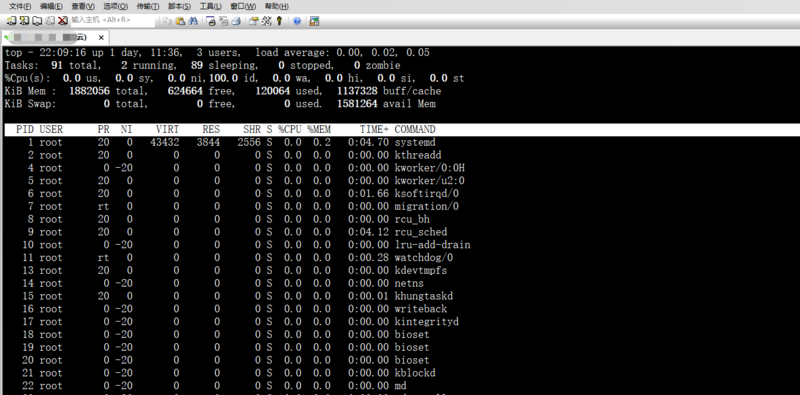Open the Connect session manager icon
This screenshot has width=800, height=395.
click(x=11, y=21)
